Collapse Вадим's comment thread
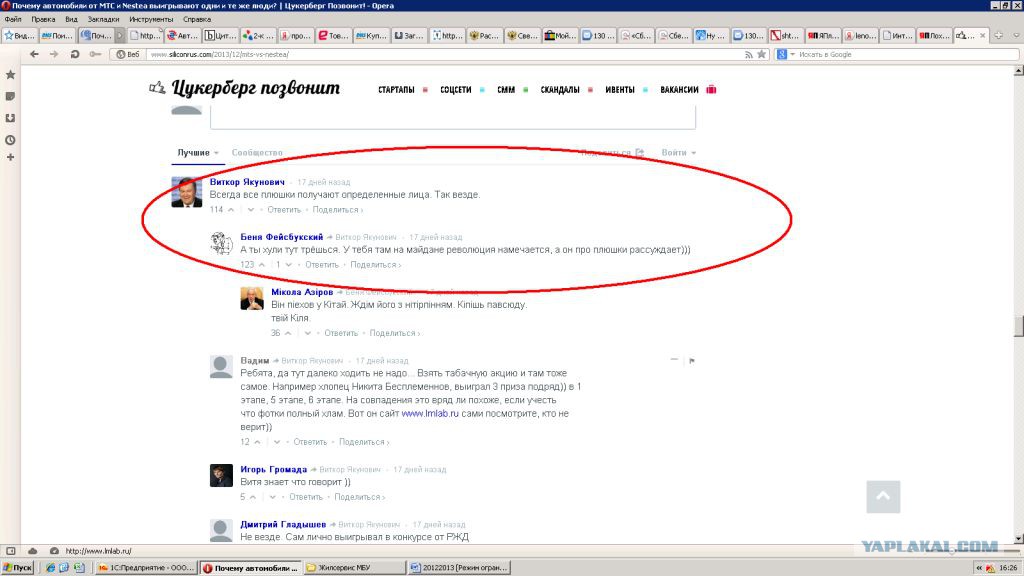This screenshot has height=576, width=1024. tap(674, 360)
